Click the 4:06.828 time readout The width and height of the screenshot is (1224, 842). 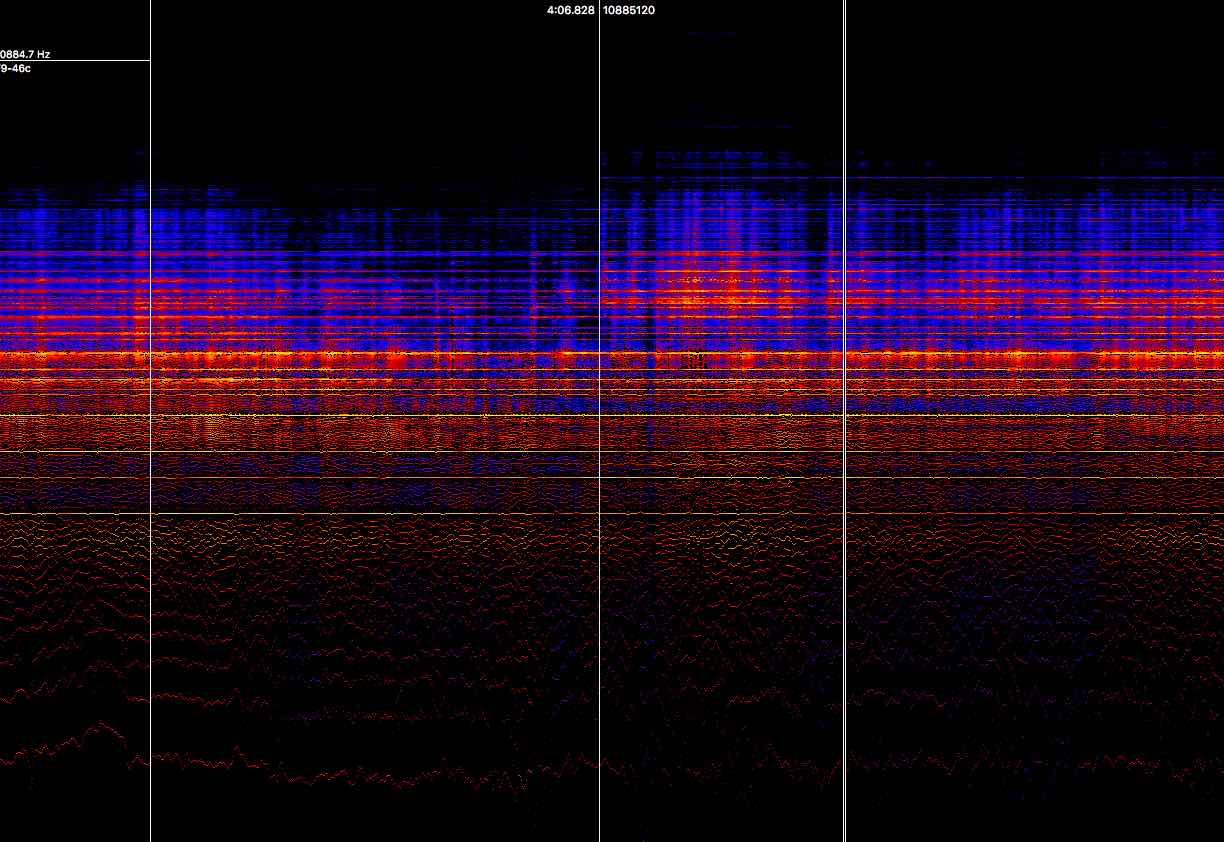tap(571, 10)
